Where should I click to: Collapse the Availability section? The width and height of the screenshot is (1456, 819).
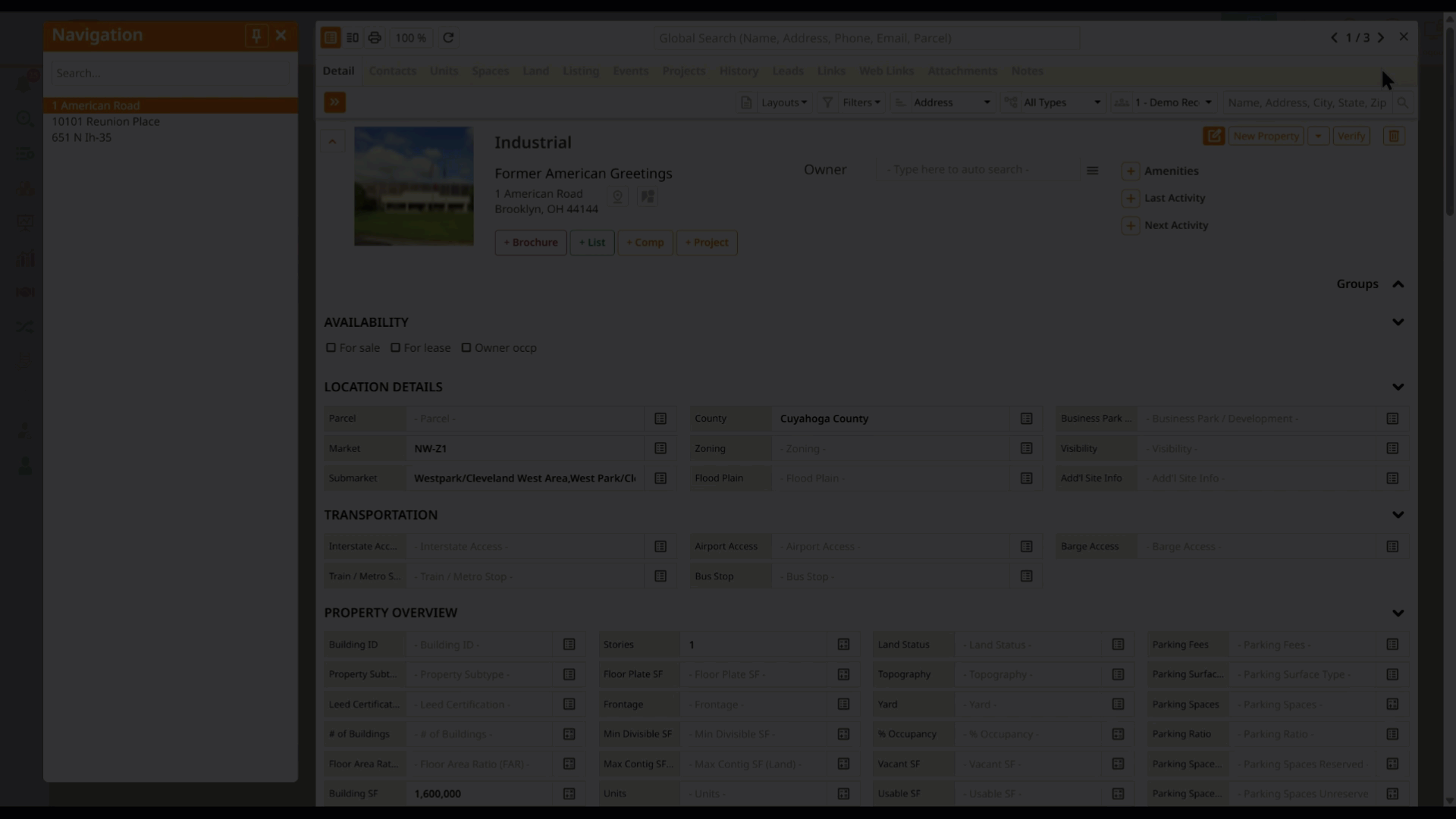(1398, 322)
